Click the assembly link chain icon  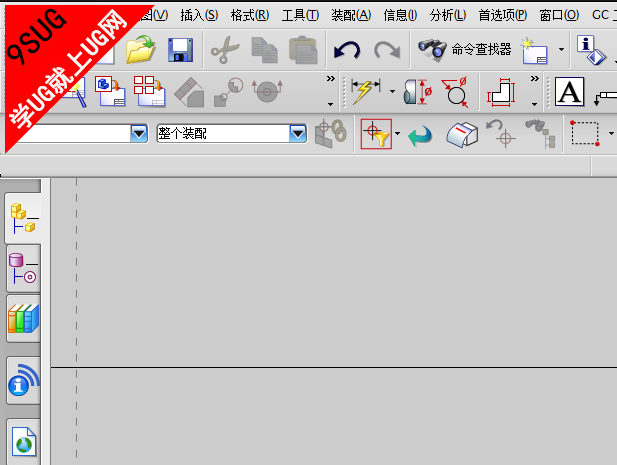pyautogui.click(x=331, y=134)
